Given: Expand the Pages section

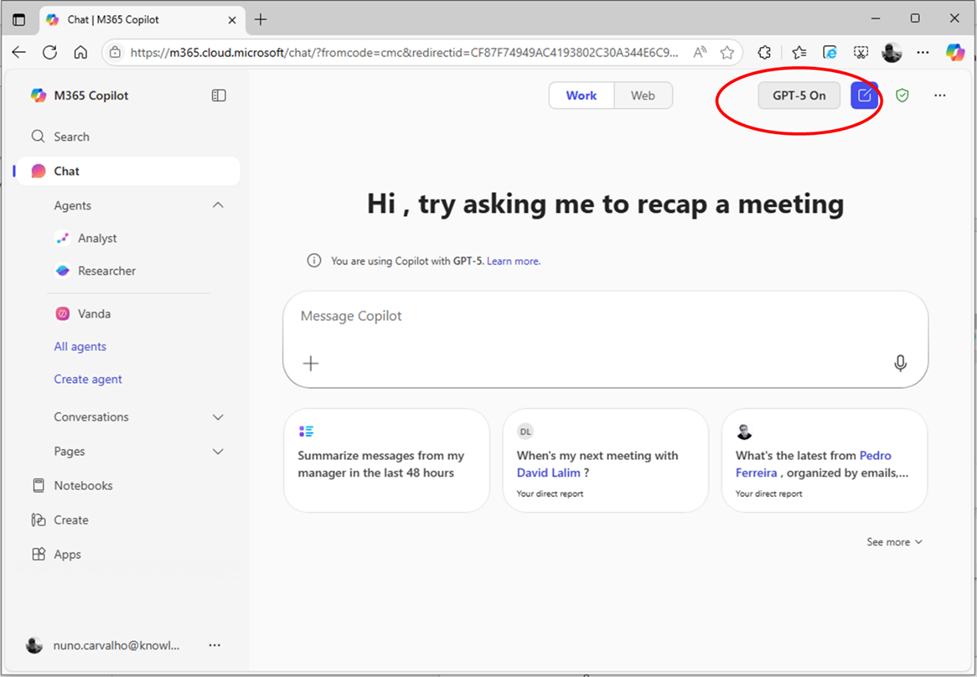Looking at the screenshot, I should [218, 452].
